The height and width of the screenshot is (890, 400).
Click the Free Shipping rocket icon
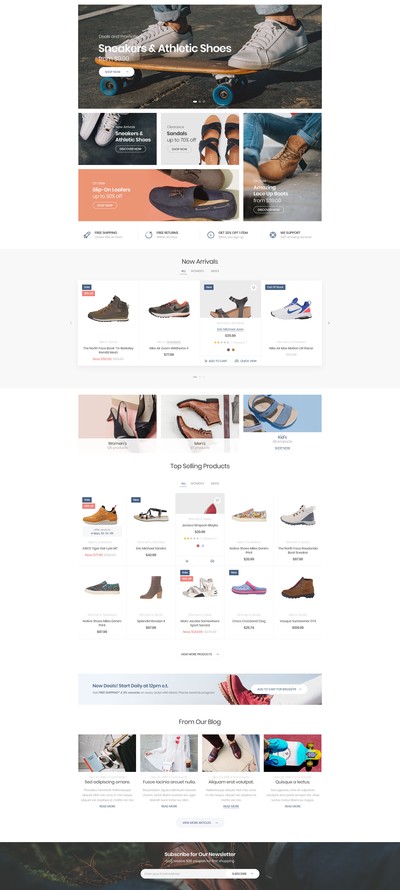pyautogui.click(x=87, y=235)
